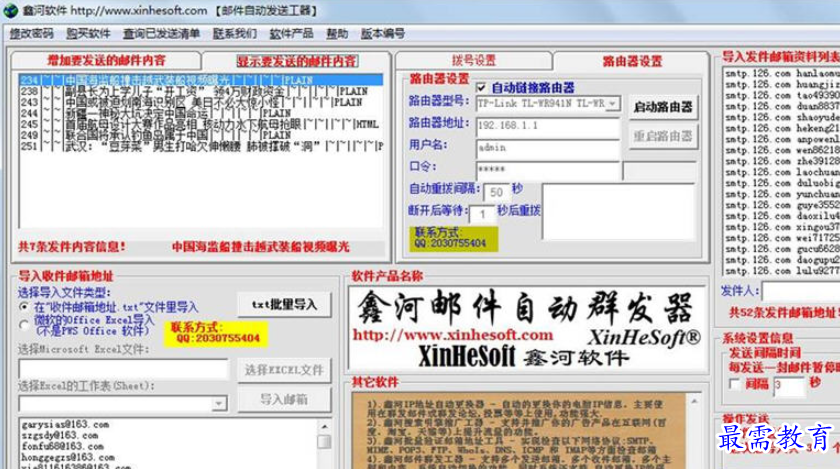Click the interval seconds field showing 3

[x=789, y=386]
